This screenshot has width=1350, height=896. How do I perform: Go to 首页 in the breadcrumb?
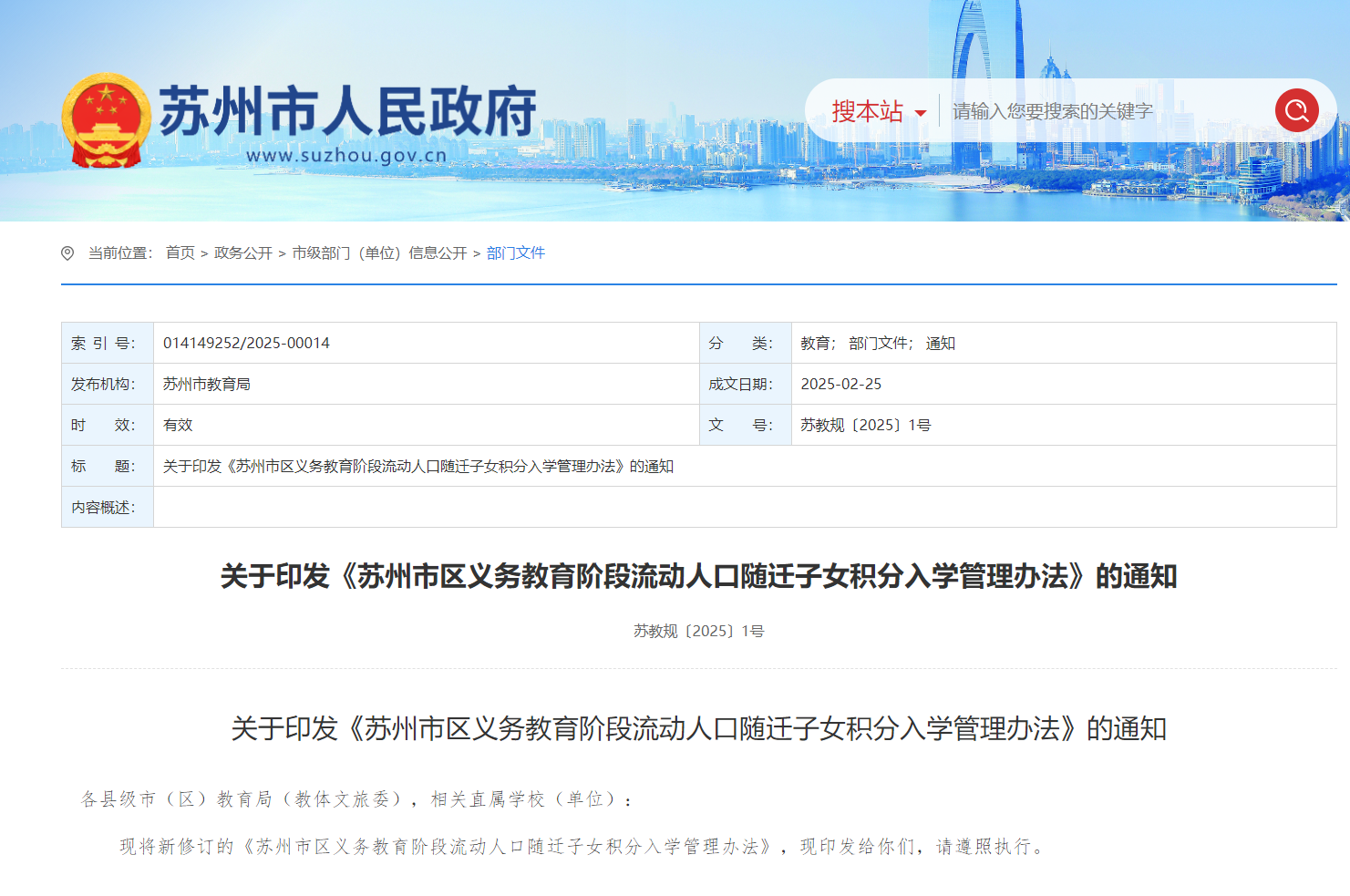(180, 253)
